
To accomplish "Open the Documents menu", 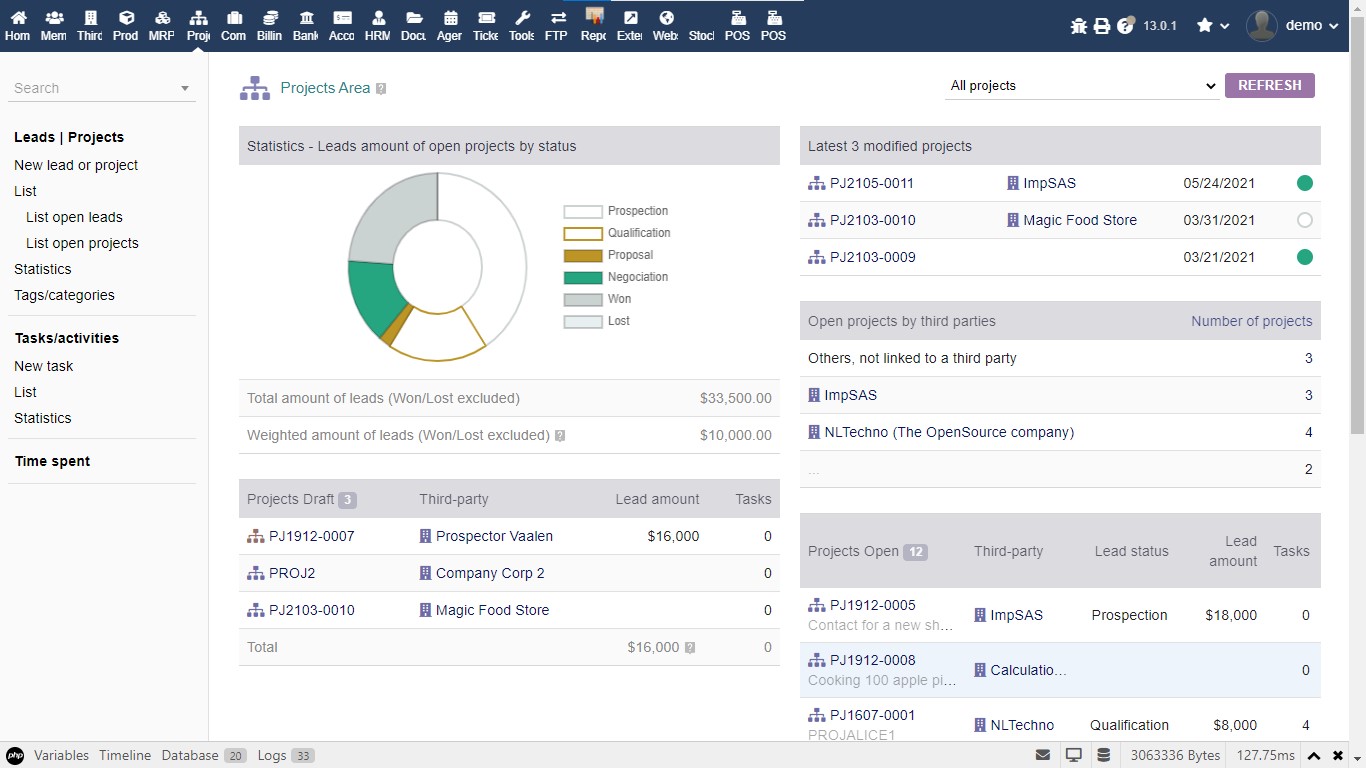I will 413,25.
